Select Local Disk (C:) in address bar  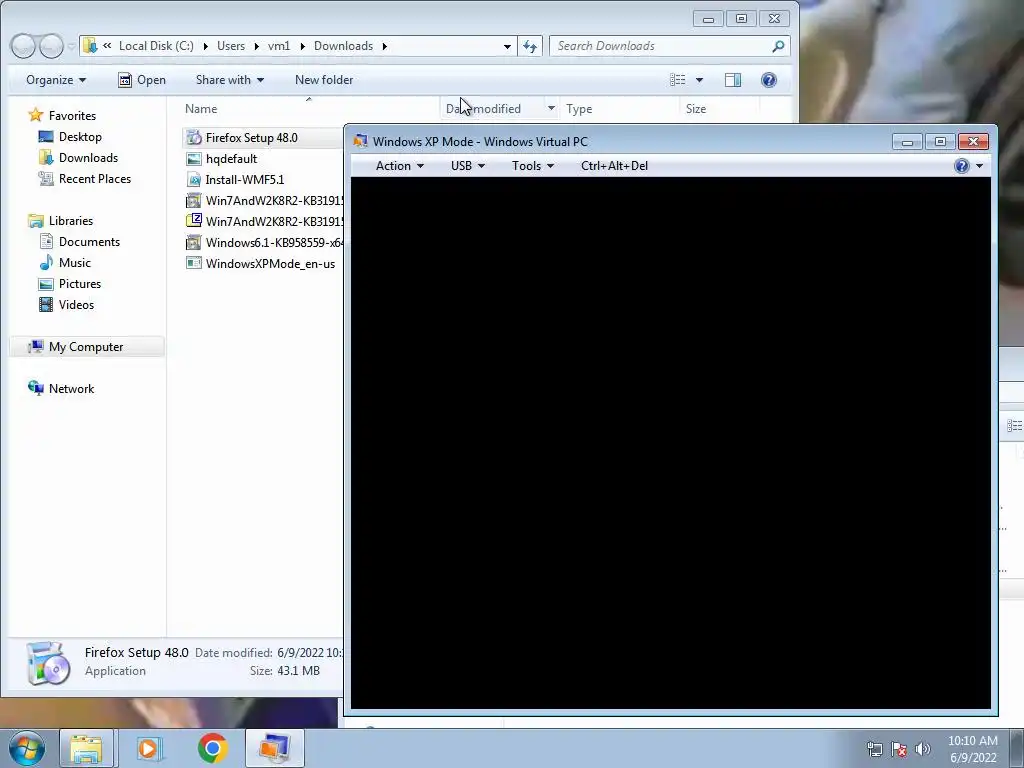click(x=156, y=46)
